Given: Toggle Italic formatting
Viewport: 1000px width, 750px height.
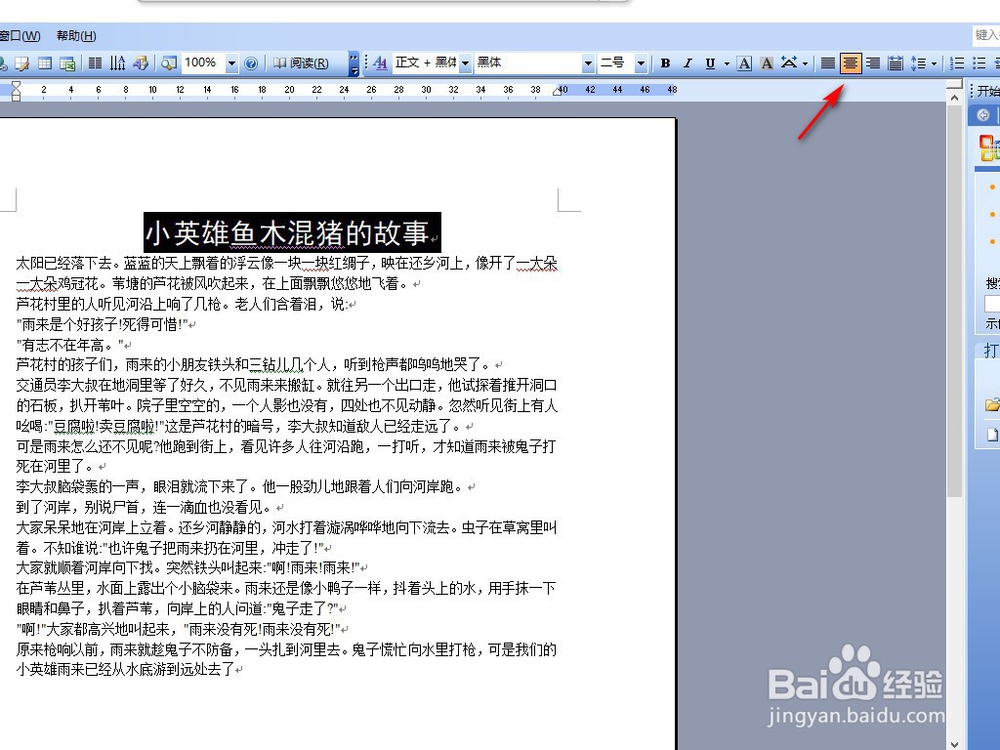Looking at the screenshot, I should [x=688, y=63].
